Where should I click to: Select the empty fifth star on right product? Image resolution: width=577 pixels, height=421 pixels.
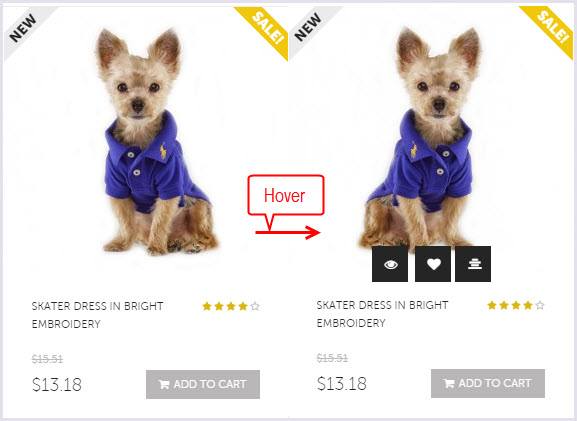[540, 305]
